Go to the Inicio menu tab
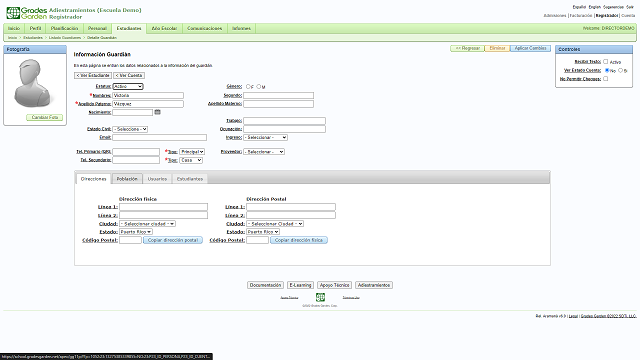 coord(14,28)
